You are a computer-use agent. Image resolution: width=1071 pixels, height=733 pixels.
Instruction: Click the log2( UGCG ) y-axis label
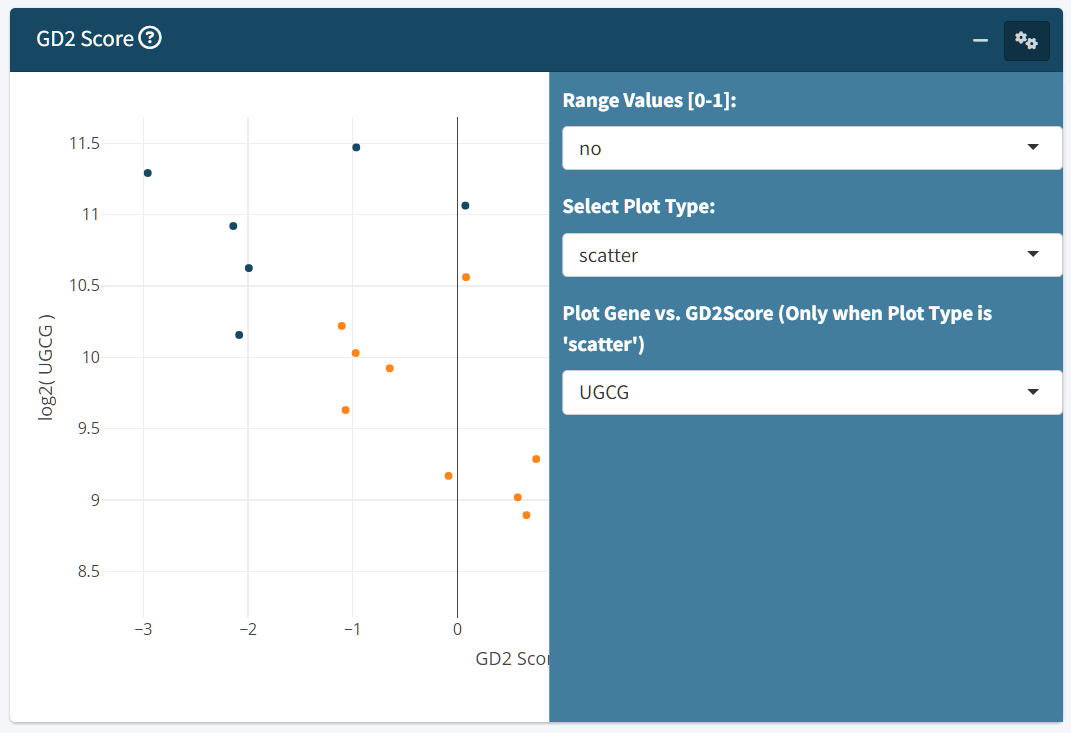pos(46,367)
